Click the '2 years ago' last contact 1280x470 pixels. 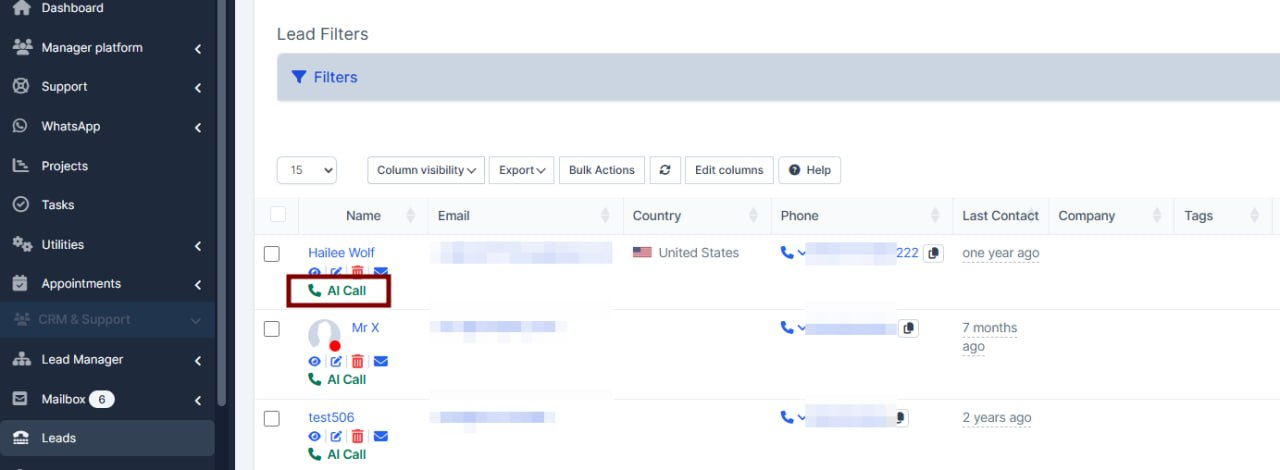pyautogui.click(x=997, y=417)
